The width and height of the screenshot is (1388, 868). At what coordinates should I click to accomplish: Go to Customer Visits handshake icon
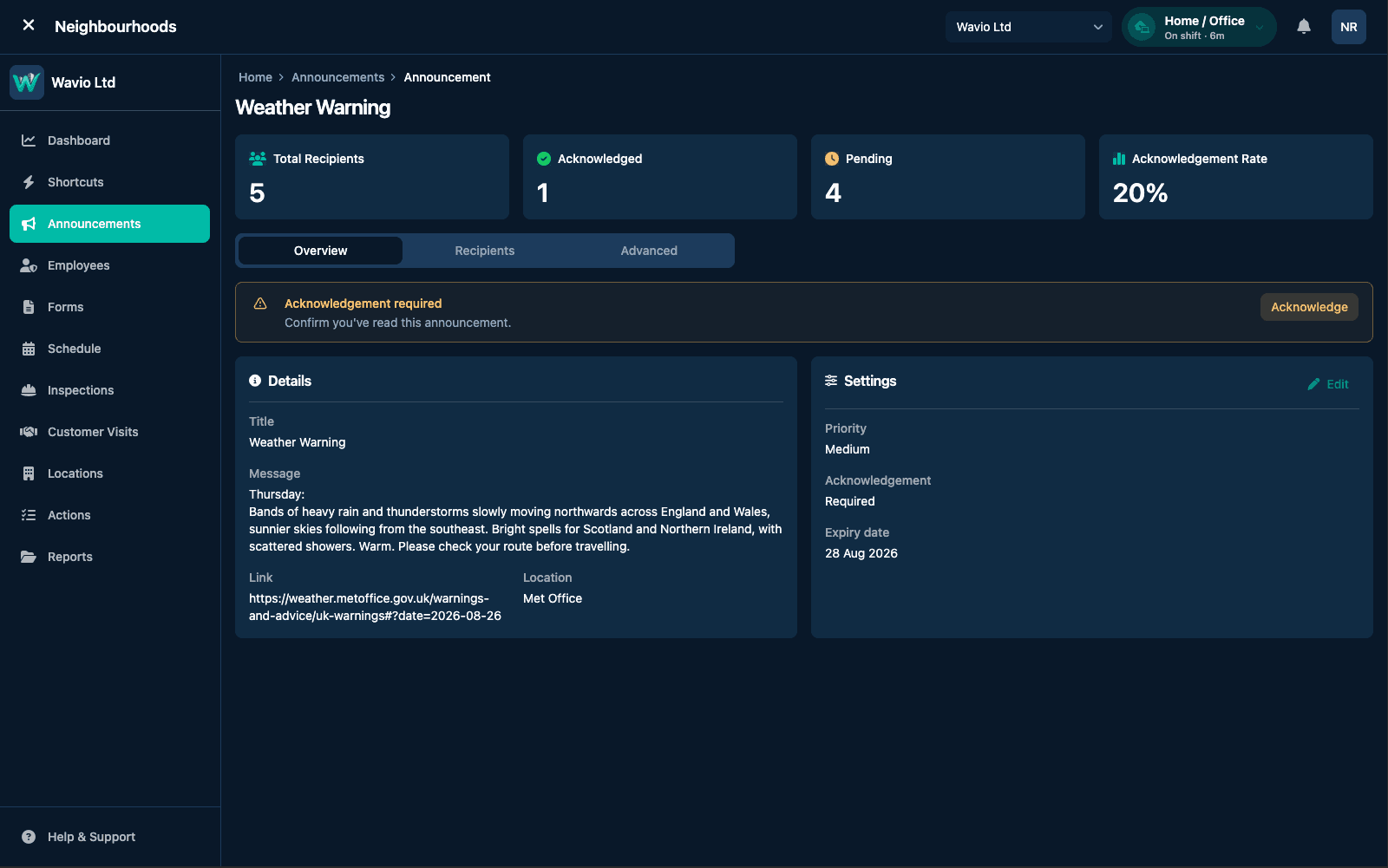click(29, 432)
